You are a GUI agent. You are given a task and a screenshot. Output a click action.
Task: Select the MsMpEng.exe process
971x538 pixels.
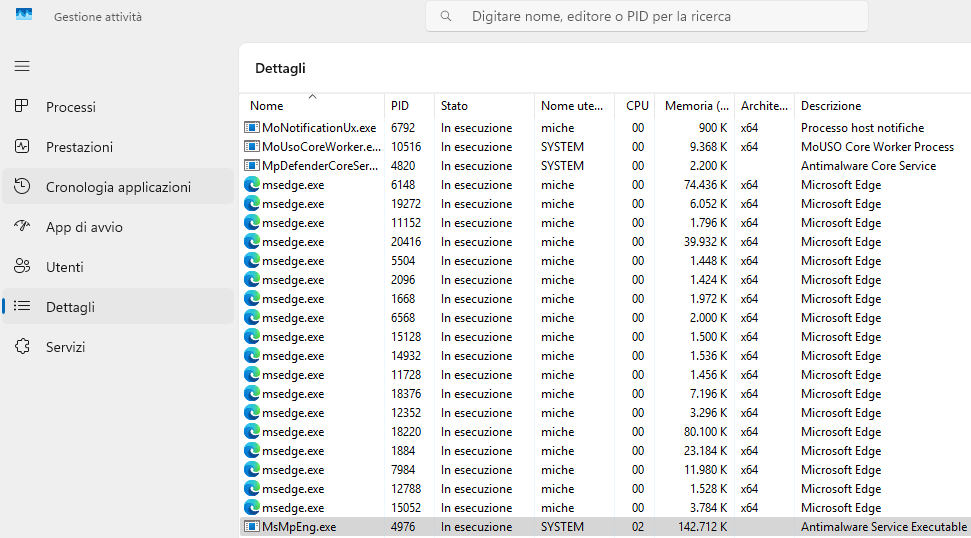click(605, 527)
